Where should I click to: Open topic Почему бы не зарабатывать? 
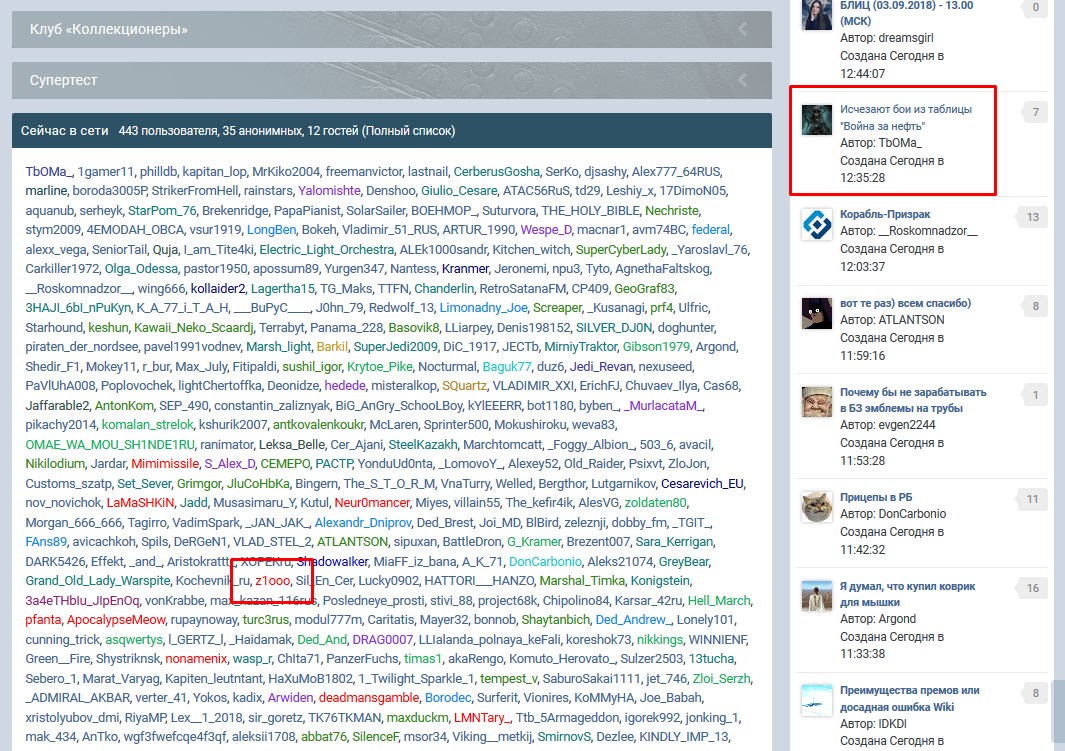pyautogui.click(x=913, y=400)
